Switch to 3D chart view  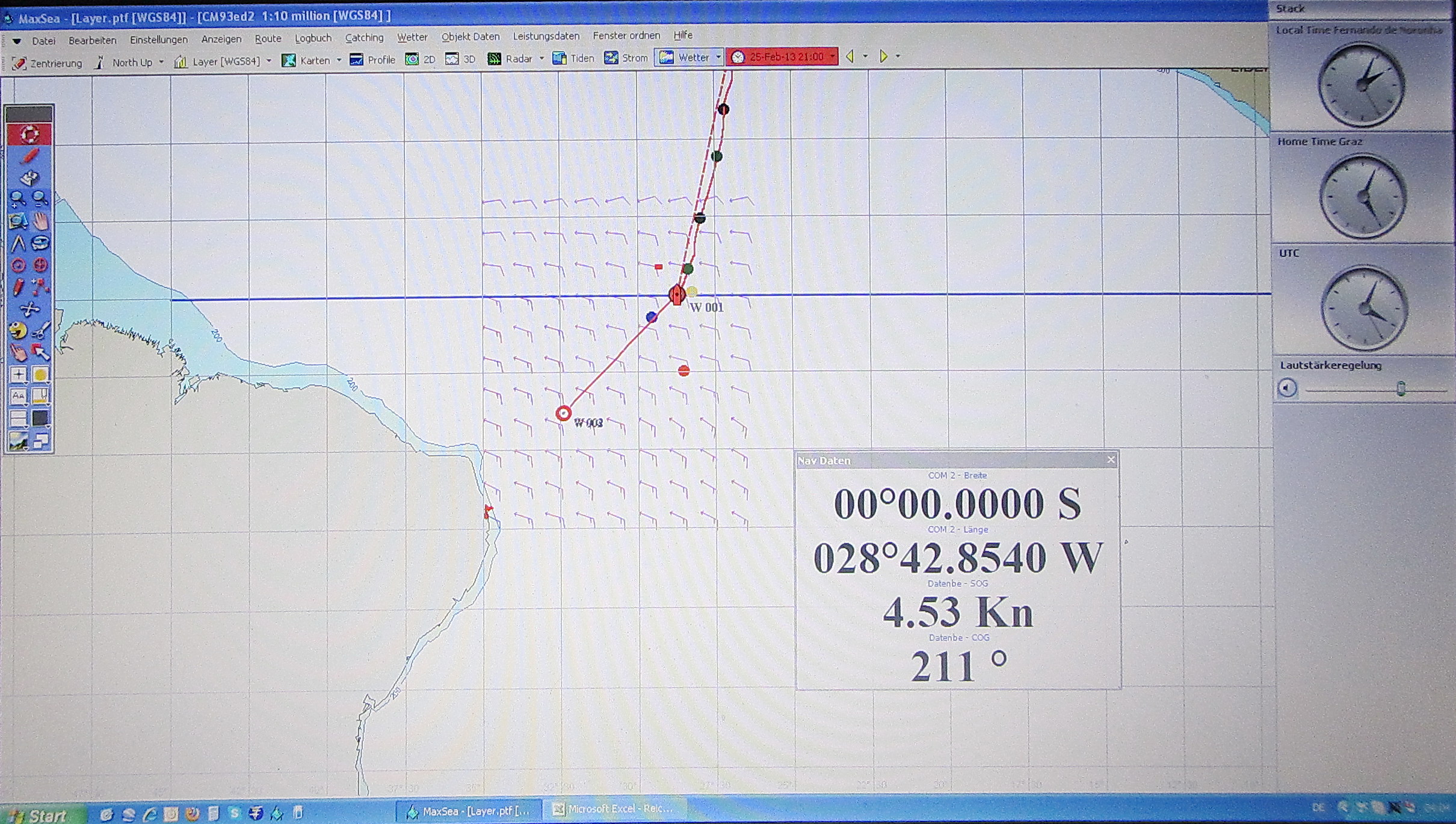[x=461, y=59]
